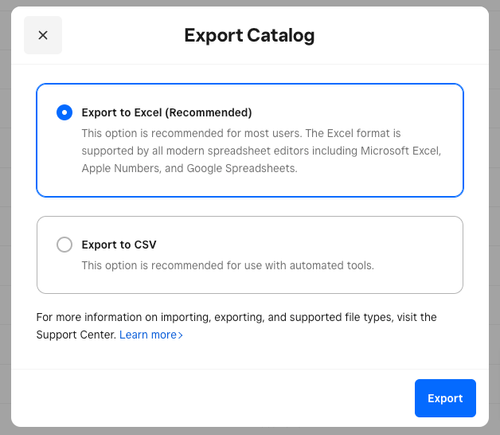
Task: Click the "Export to Excel (Recommended)" label
Action: pos(167,113)
